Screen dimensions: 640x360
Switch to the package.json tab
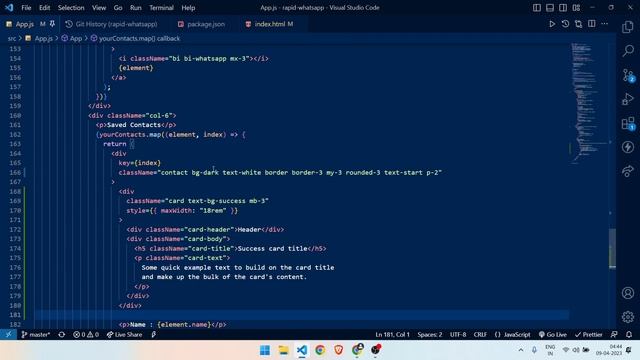pyautogui.click(x=206, y=24)
